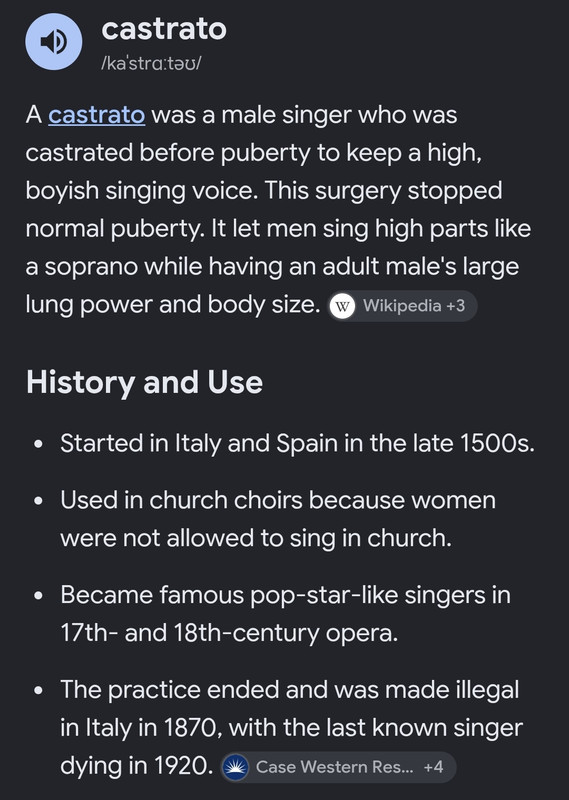Click the phrase '17th- and 18th-century opera'
Image resolution: width=569 pixels, height=800 pixels.
[x=229, y=633]
